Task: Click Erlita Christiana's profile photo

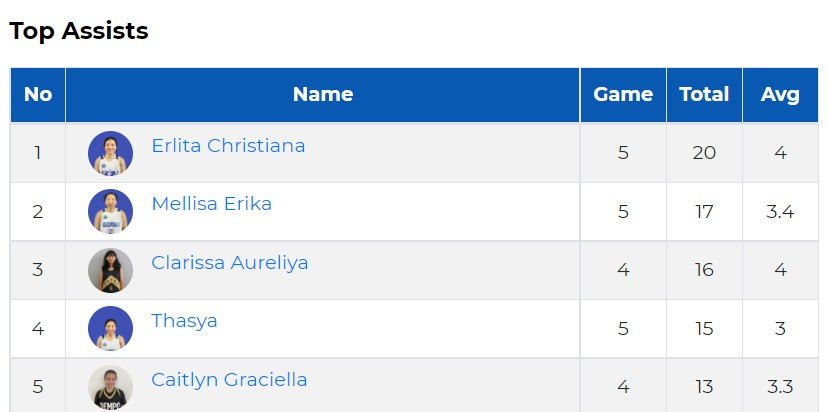Action: coord(110,153)
